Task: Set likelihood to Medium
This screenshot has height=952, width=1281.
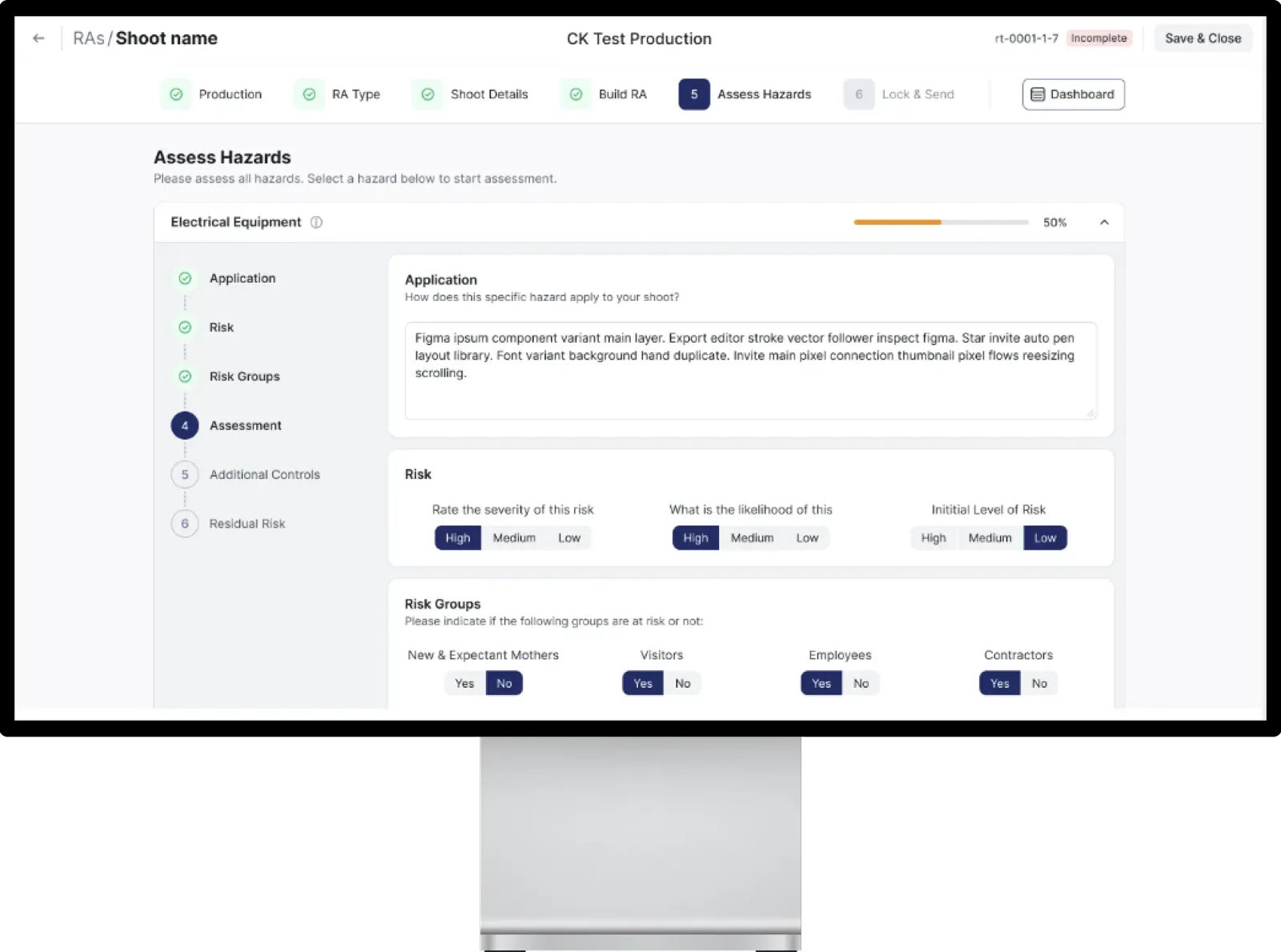Action: [x=752, y=538]
